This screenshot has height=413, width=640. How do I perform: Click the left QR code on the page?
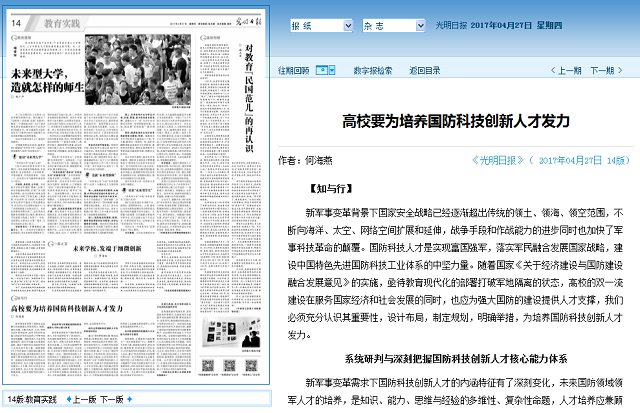coord(208,365)
